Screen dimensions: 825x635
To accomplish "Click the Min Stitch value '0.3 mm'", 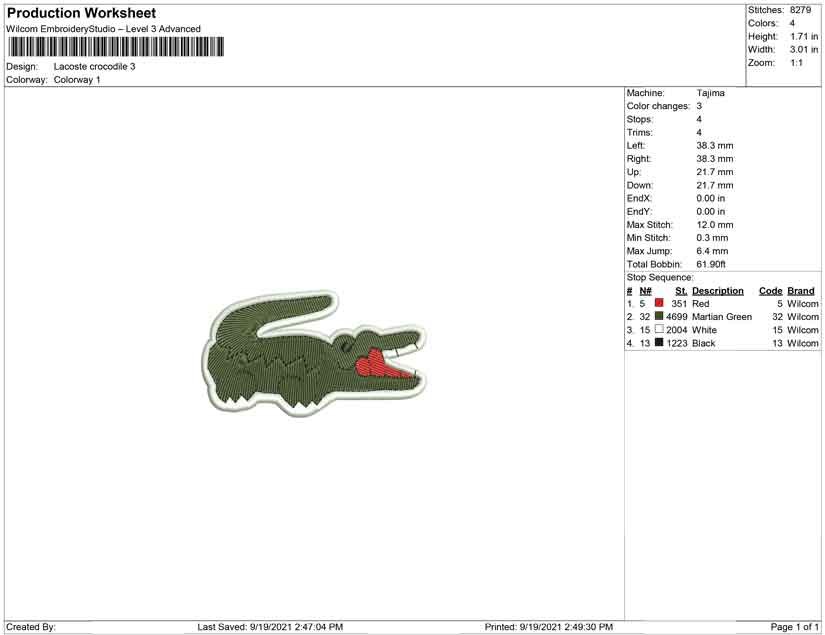I will (x=712, y=238).
